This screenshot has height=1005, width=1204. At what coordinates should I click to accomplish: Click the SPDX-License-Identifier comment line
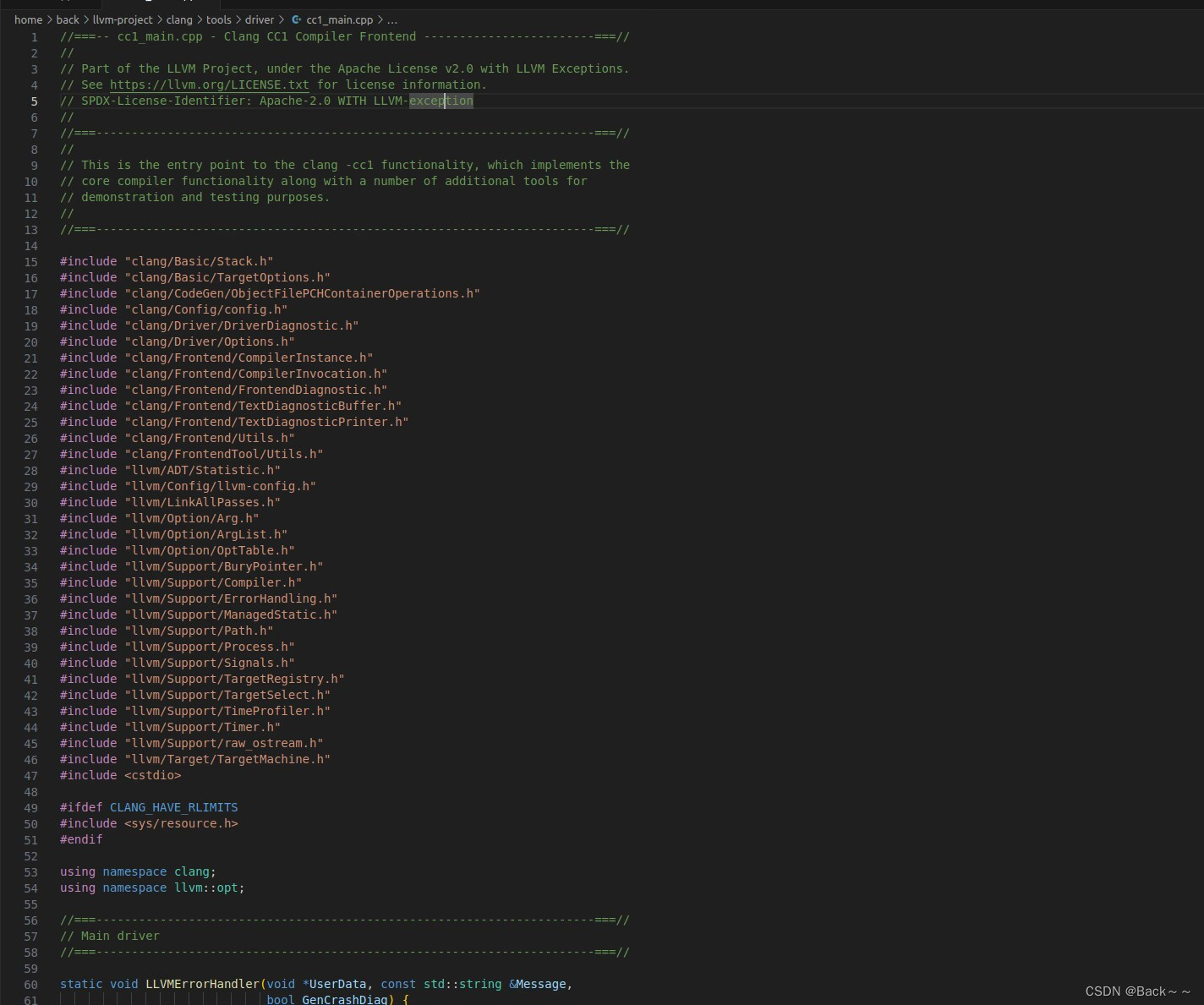[266, 101]
